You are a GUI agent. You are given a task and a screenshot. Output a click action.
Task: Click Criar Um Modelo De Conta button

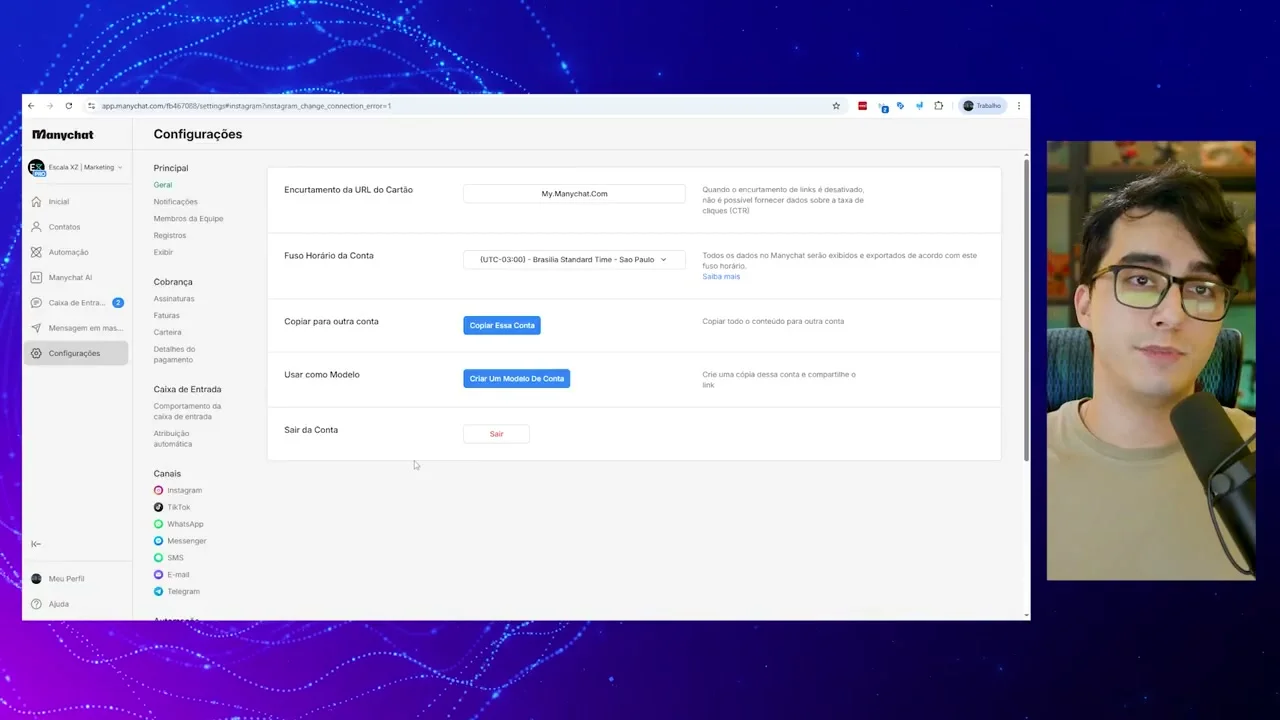[x=516, y=378]
